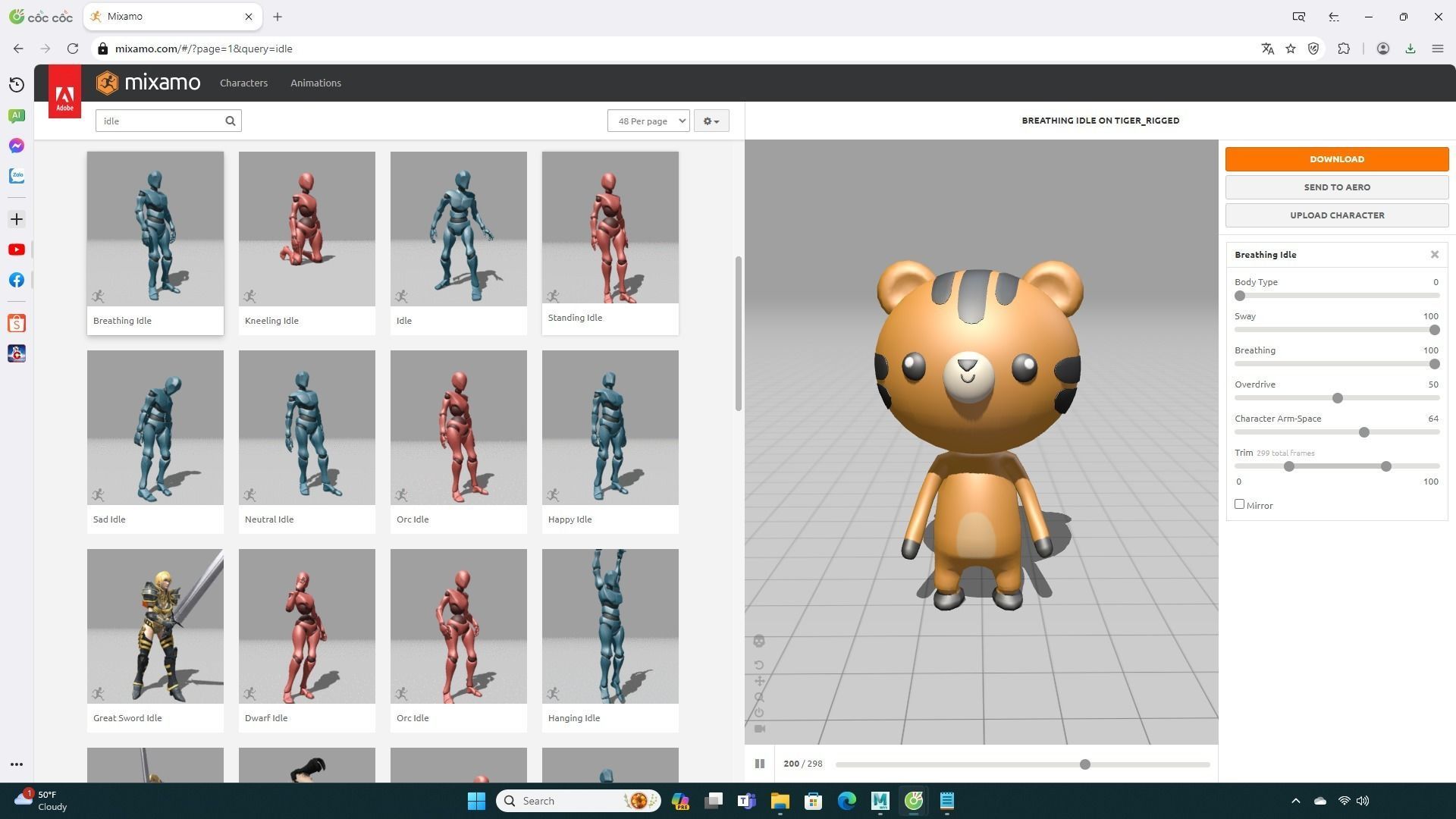This screenshot has width=1456, height=819.
Task: Open a new browser tab
Action: tap(278, 17)
